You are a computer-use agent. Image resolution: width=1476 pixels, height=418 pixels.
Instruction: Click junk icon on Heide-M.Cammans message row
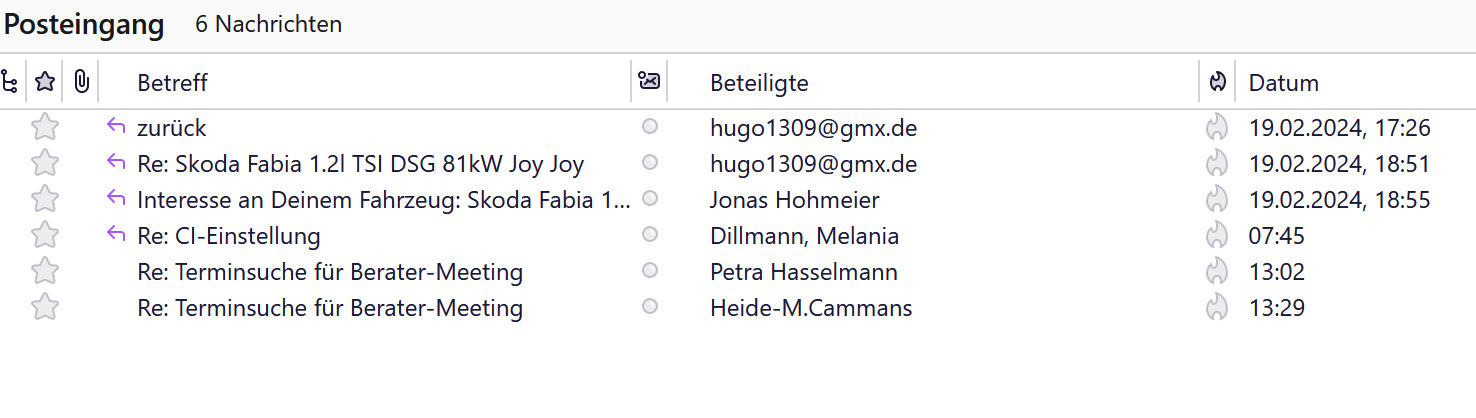(x=1216, y=308)
